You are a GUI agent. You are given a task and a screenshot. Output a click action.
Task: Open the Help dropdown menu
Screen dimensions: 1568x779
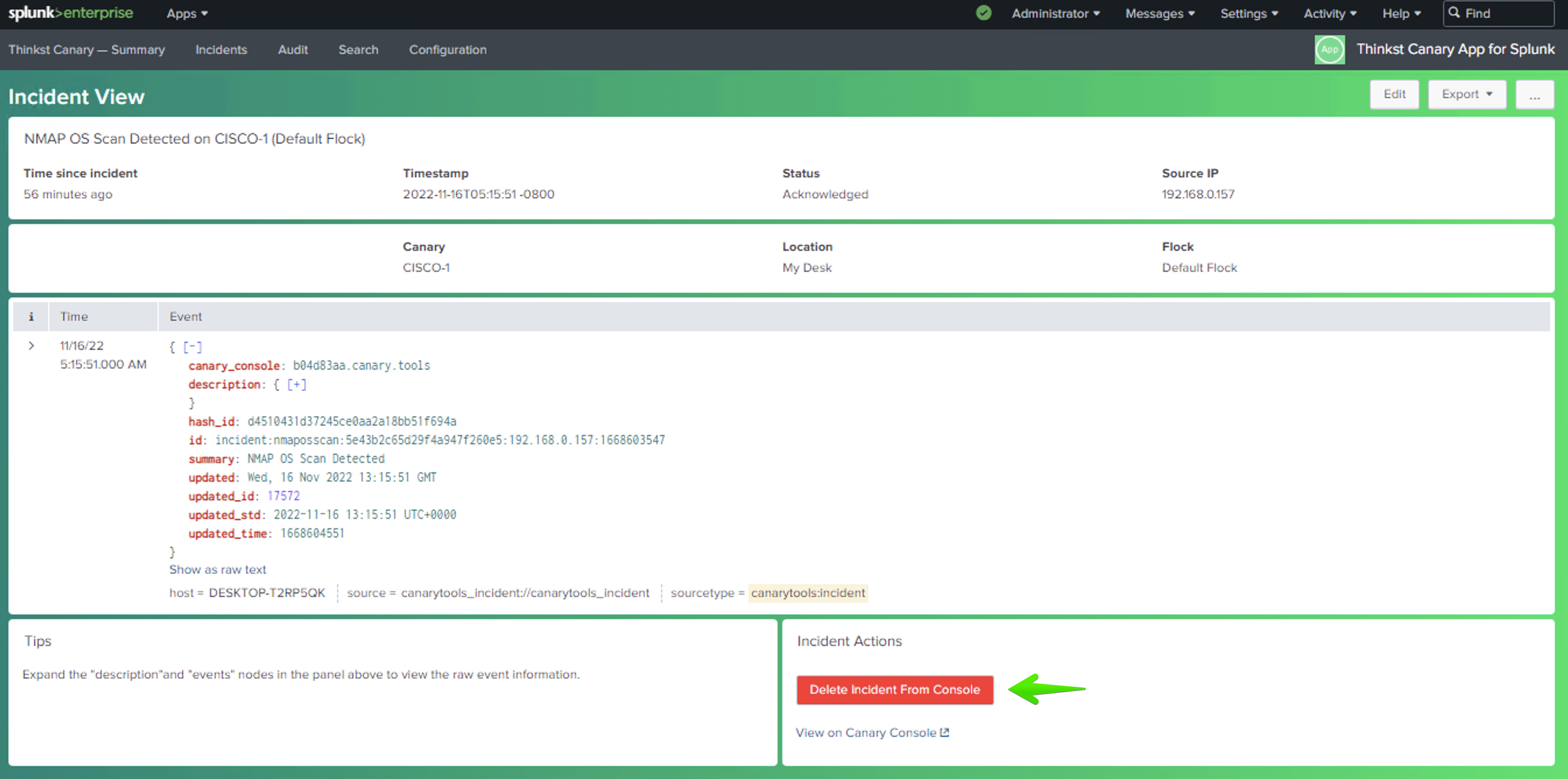pyautogui.click(x=1401, y=13)
